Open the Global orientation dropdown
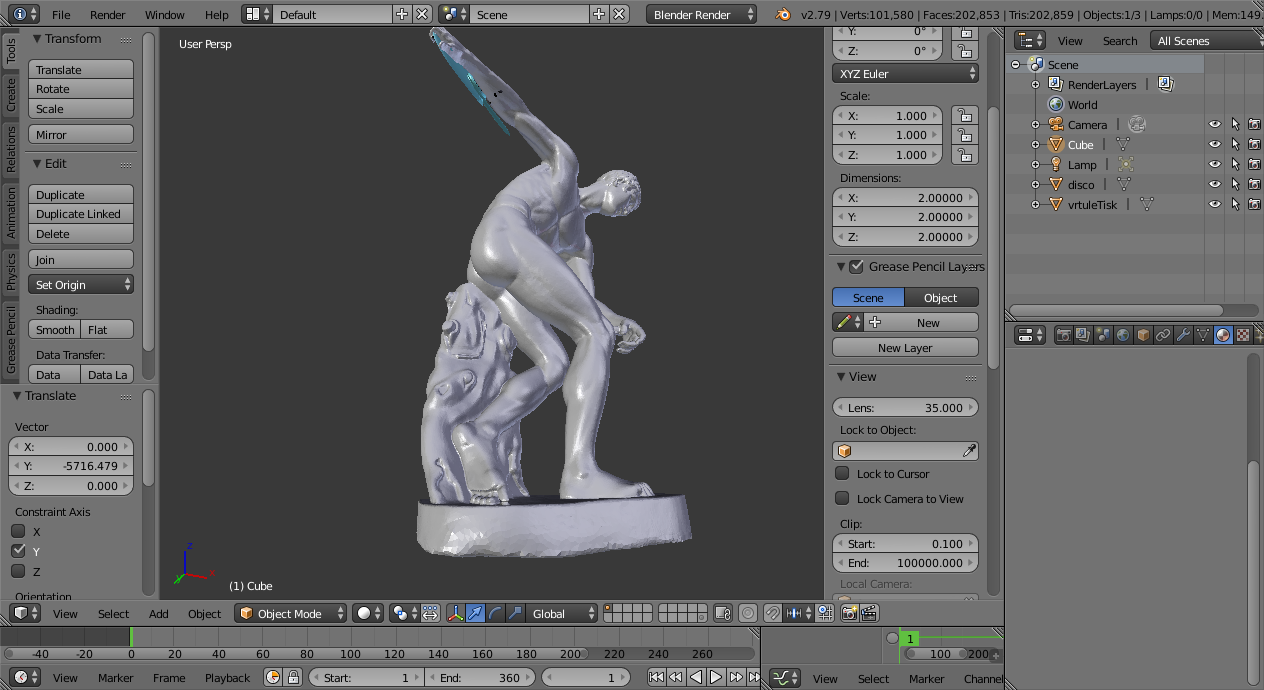 (563, 613)
